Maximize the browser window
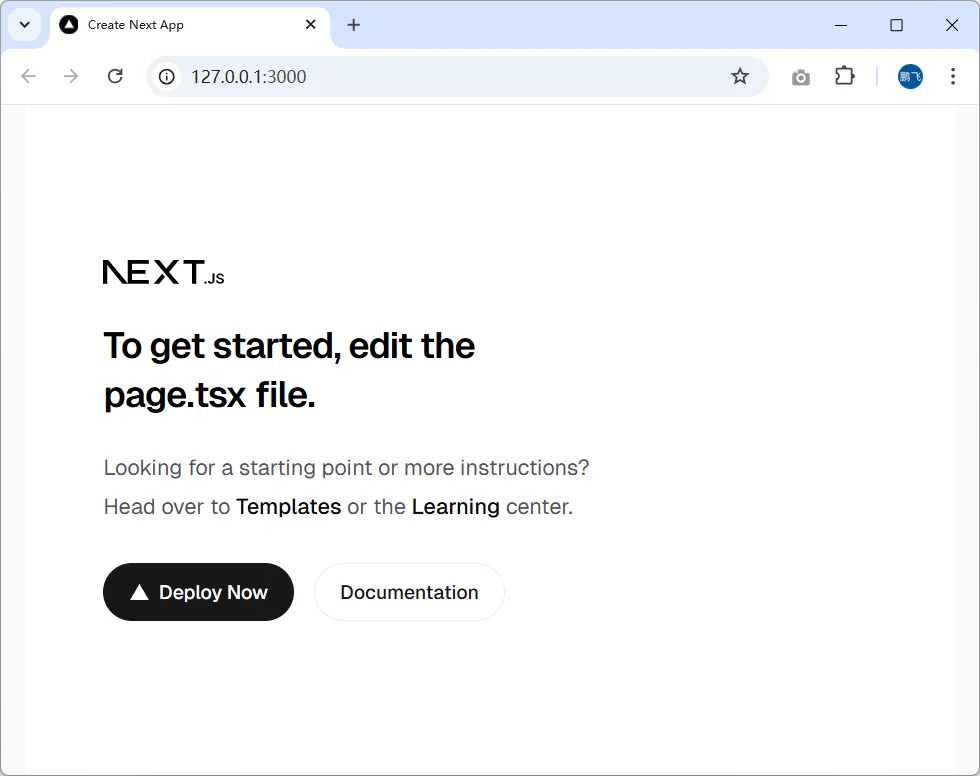The image size is (980, 776). (896, 25)
